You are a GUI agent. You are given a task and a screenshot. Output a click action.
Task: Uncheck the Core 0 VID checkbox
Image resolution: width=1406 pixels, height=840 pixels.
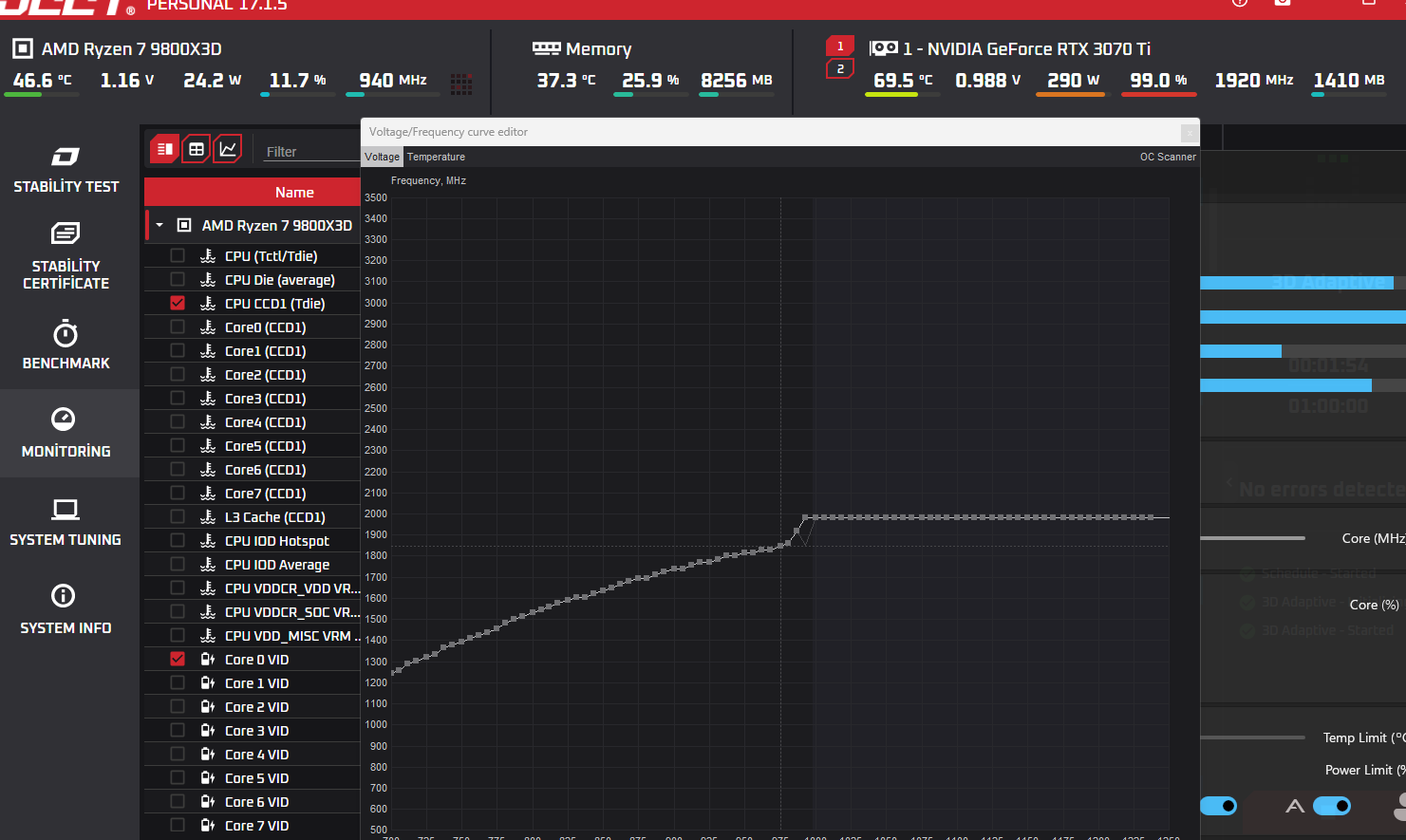pyautogui.click(x=178, y=659)
